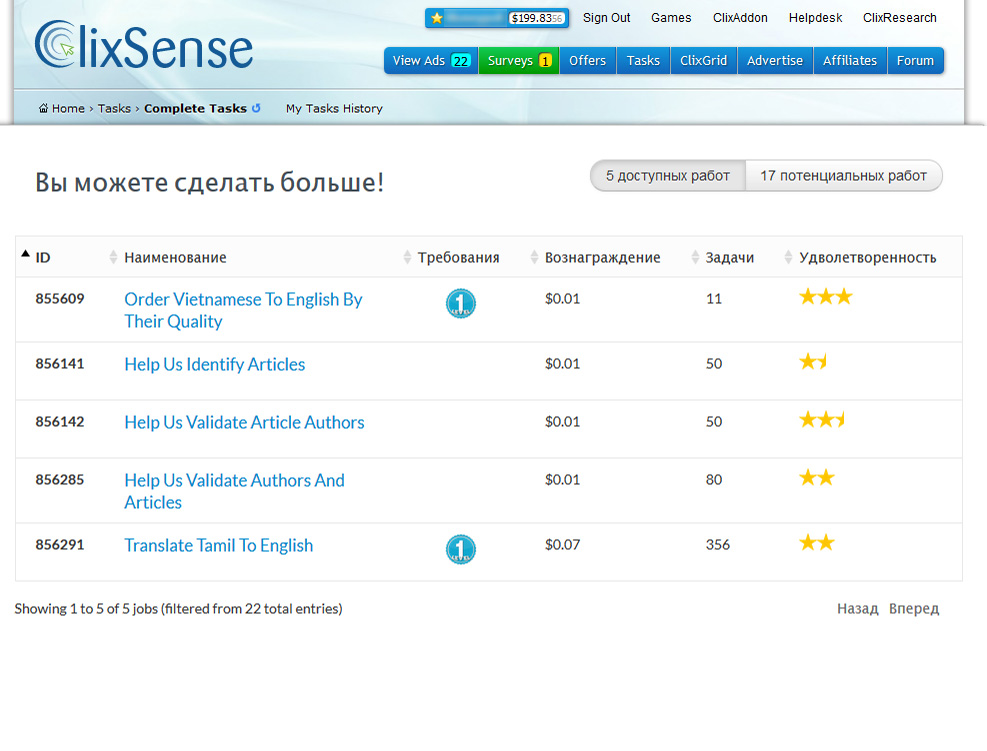Click the $0.07 reward value
Image resolution: width=987 pixels, height=751 pixels.
562,545
